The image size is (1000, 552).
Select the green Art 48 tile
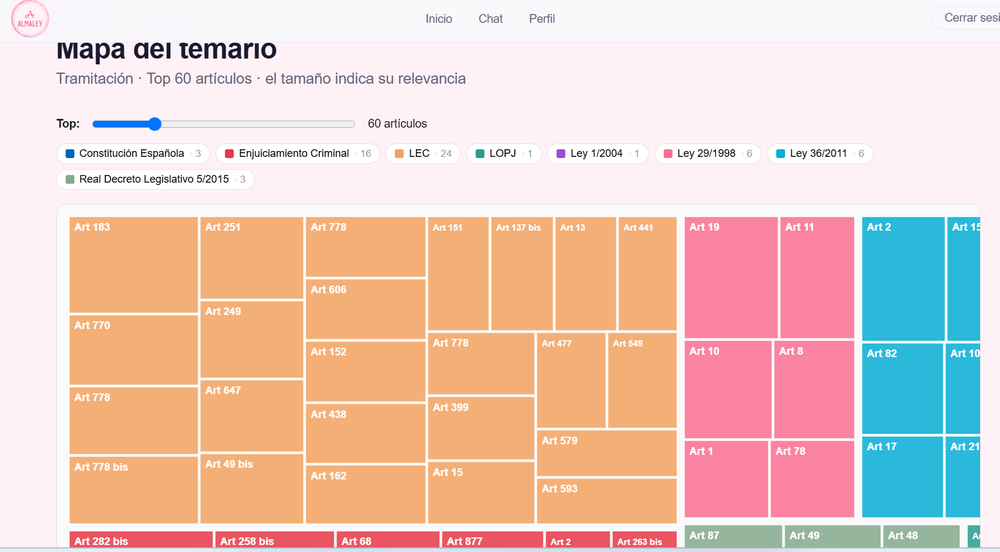pyautogui.click(x=922, y=537)
